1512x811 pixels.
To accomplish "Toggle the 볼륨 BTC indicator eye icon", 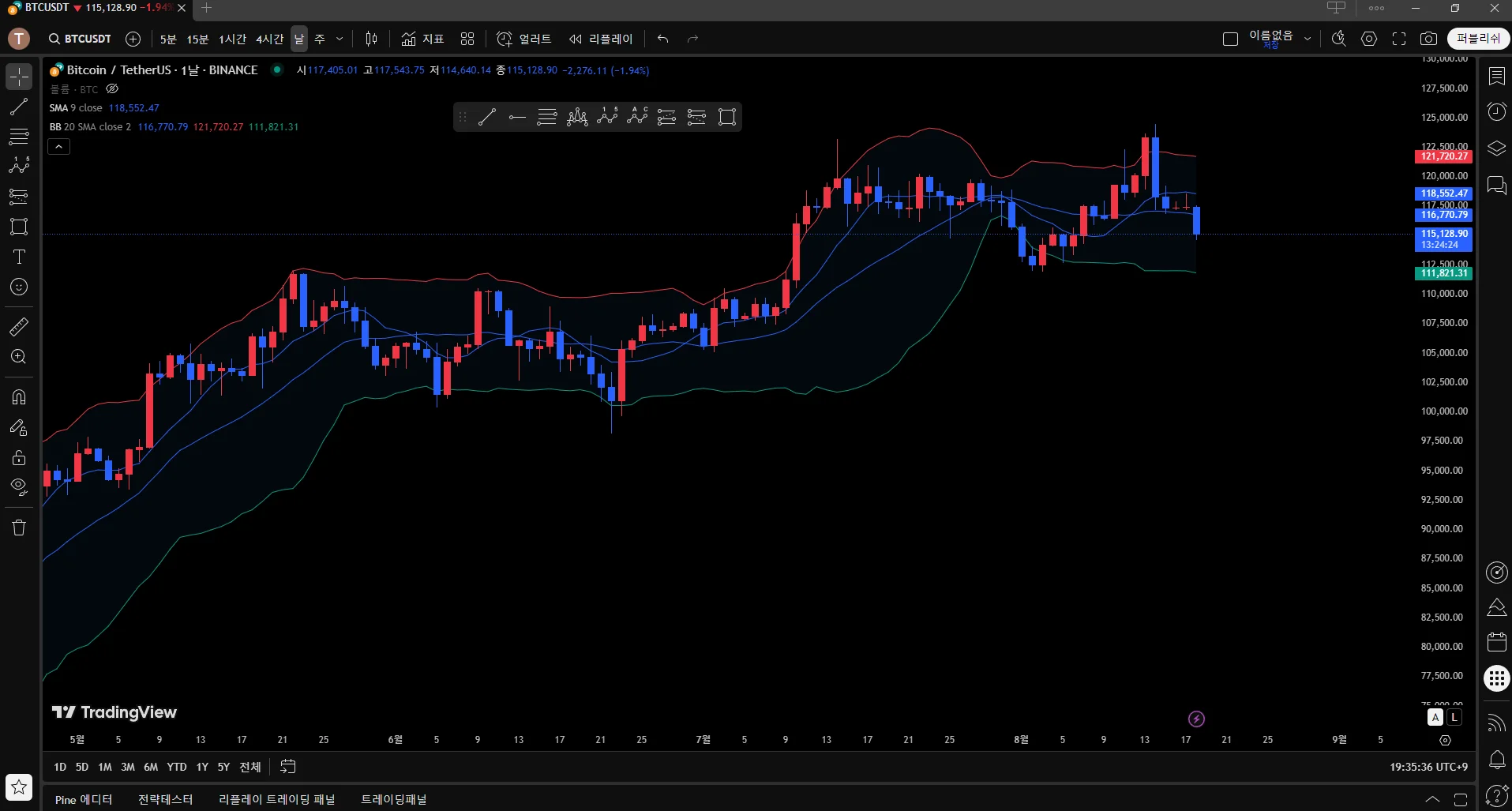I will click(x=112, y=89).
